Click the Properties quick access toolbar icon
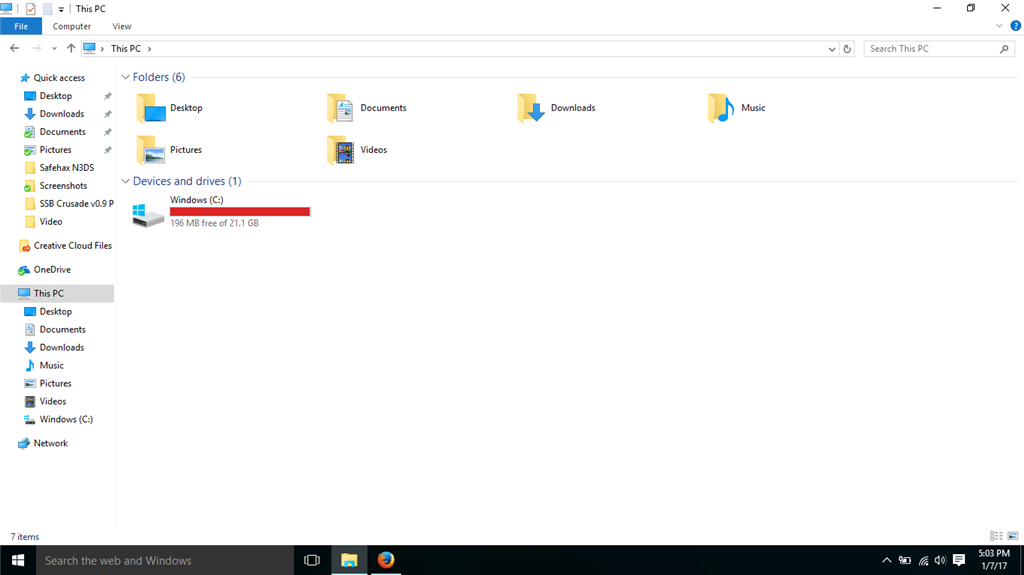This screenshot has height=575, width=1024. (30, 9)
